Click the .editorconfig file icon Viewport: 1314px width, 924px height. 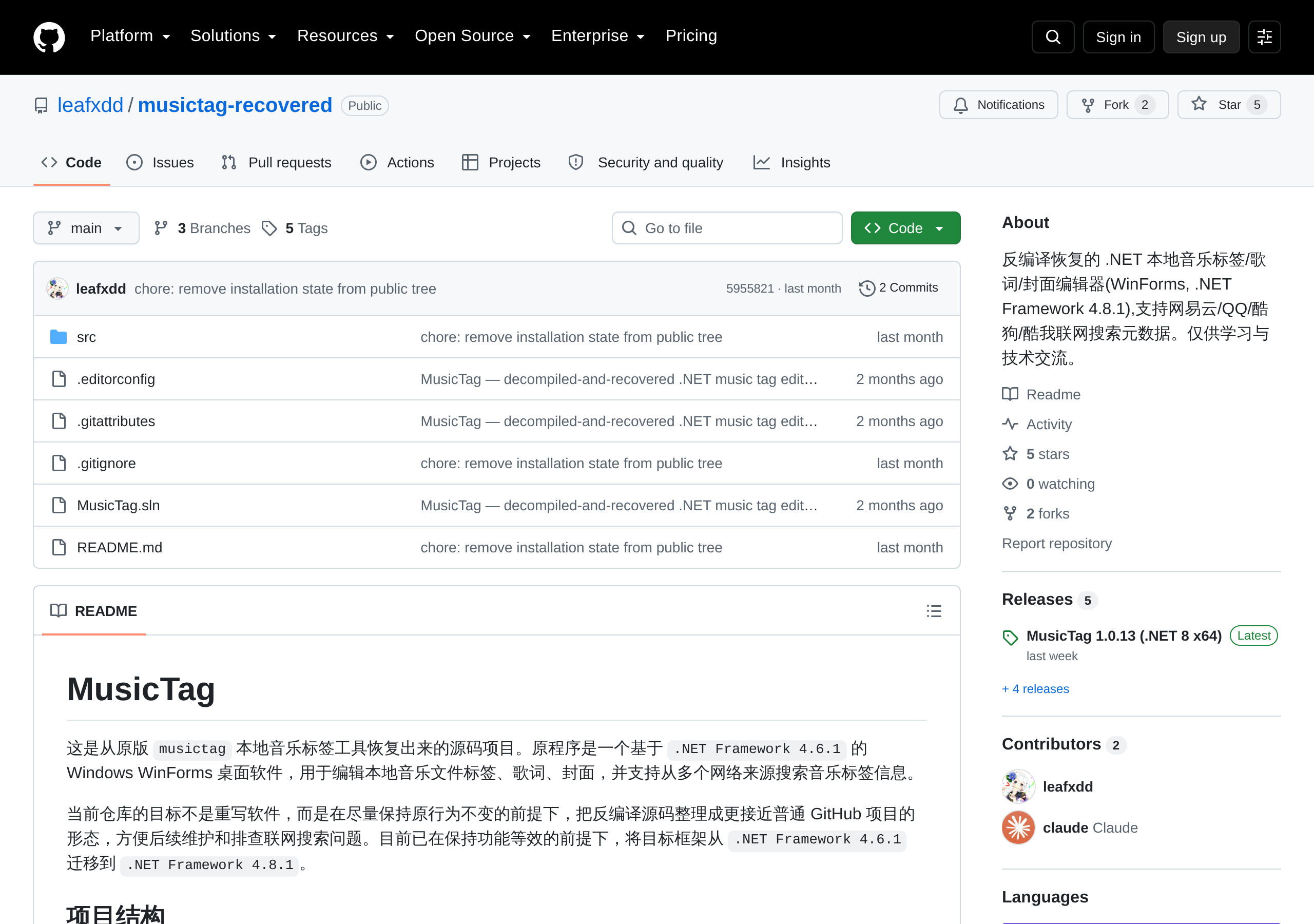(59, 379)
